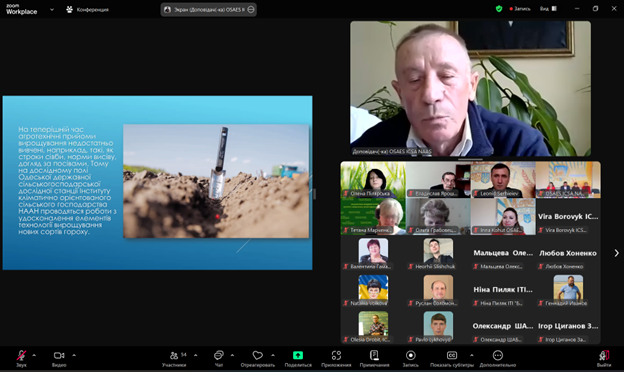The height and width of the screenshot is (372, 624).
Task: Open the Участники participants panel
Action: tap(174, 356)
